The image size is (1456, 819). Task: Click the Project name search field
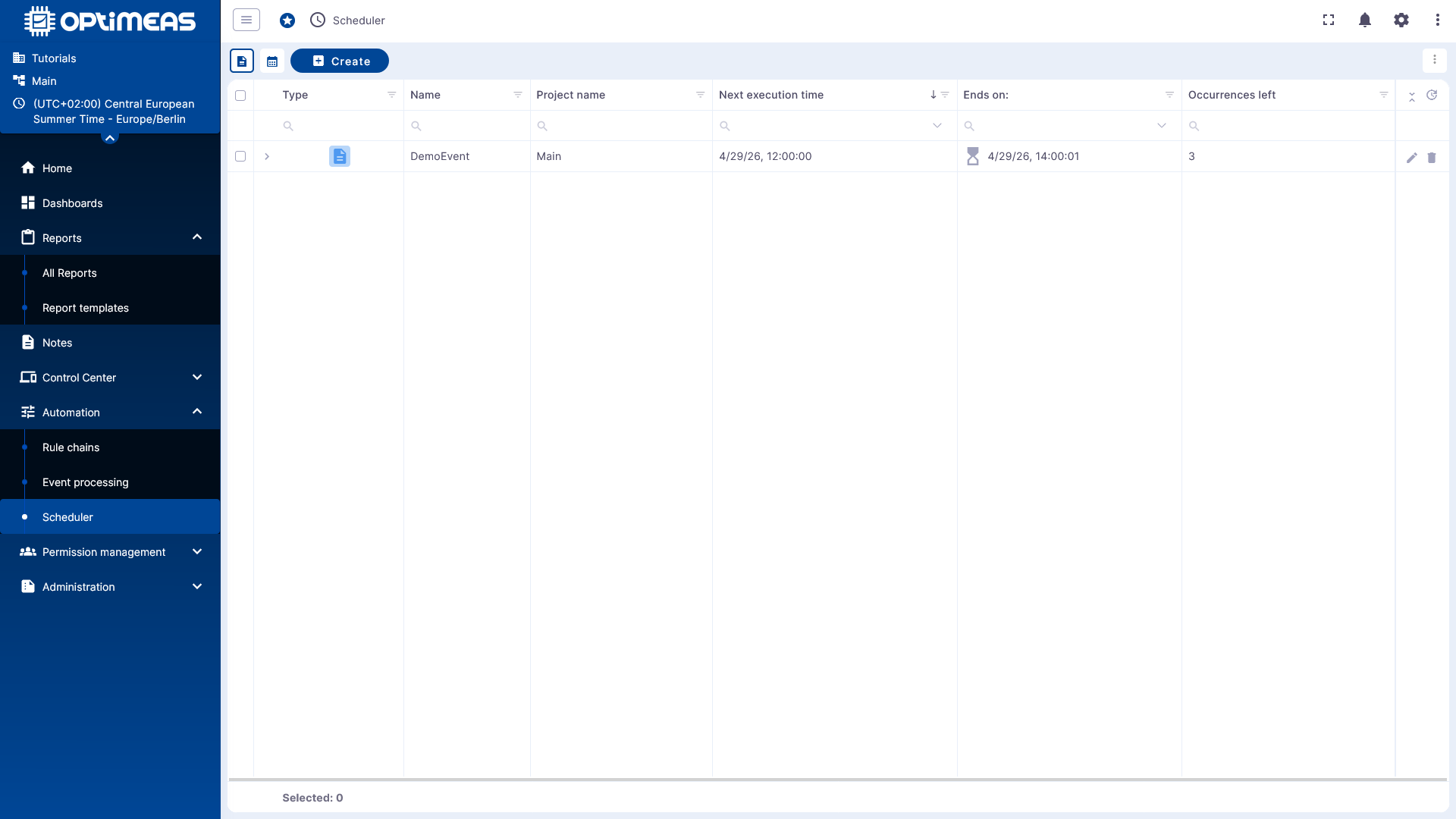point(621,126)
